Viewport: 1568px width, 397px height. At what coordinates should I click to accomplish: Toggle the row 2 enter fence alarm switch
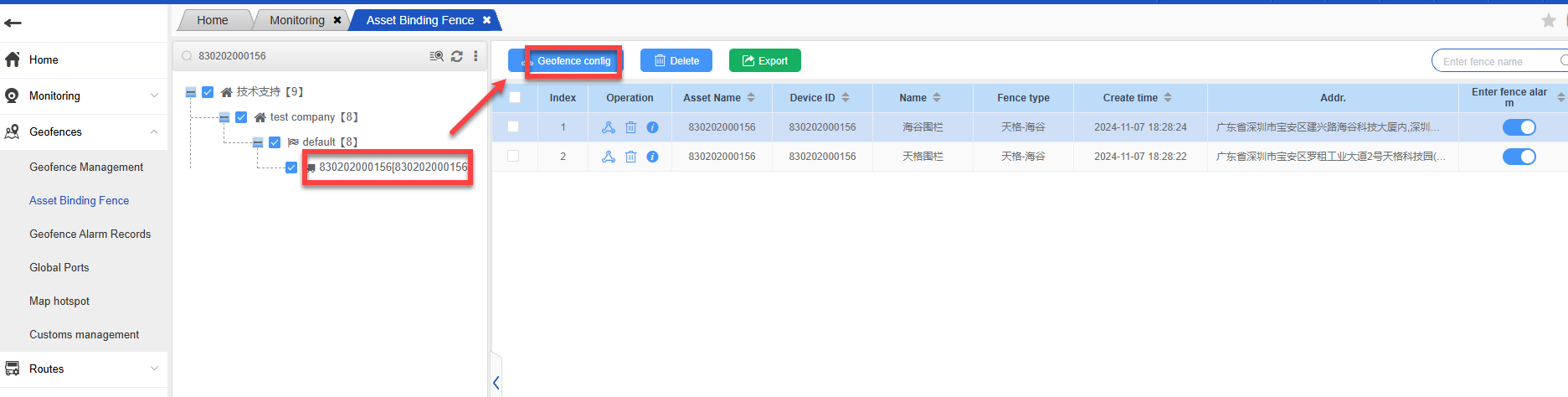[x=1519, y=157]
